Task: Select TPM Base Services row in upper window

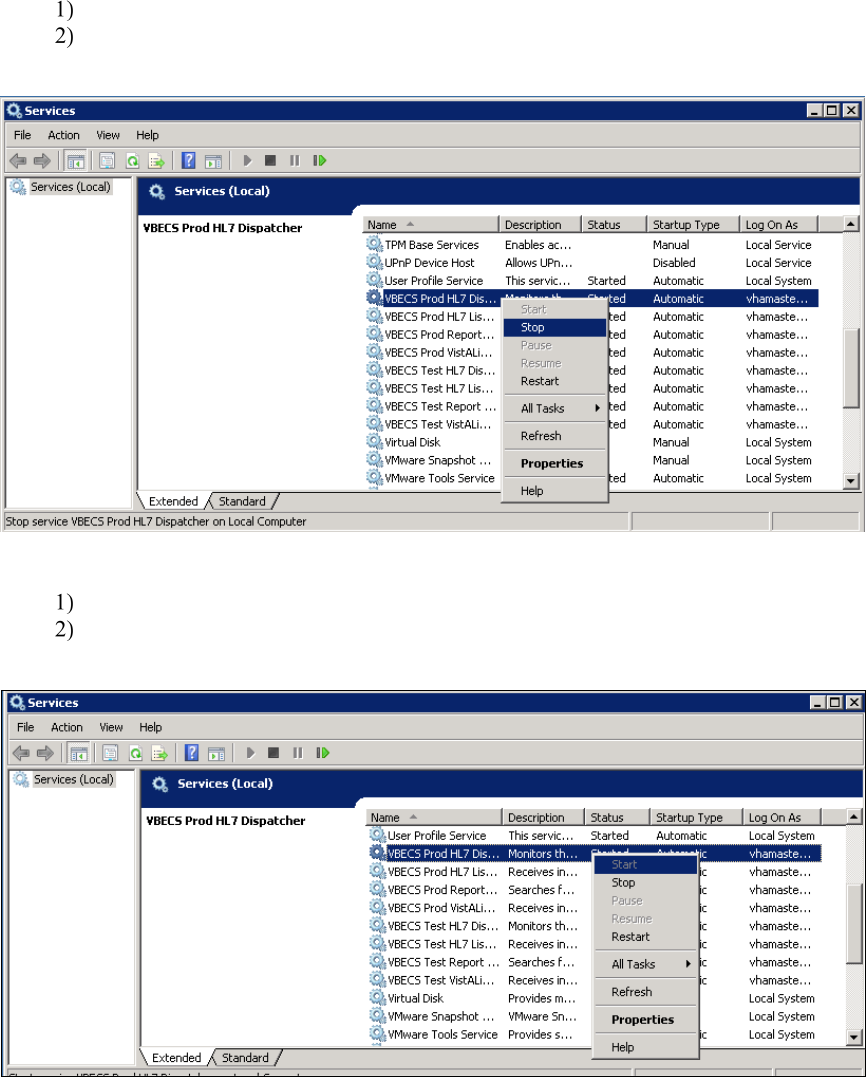Action: tap(591, 245)
